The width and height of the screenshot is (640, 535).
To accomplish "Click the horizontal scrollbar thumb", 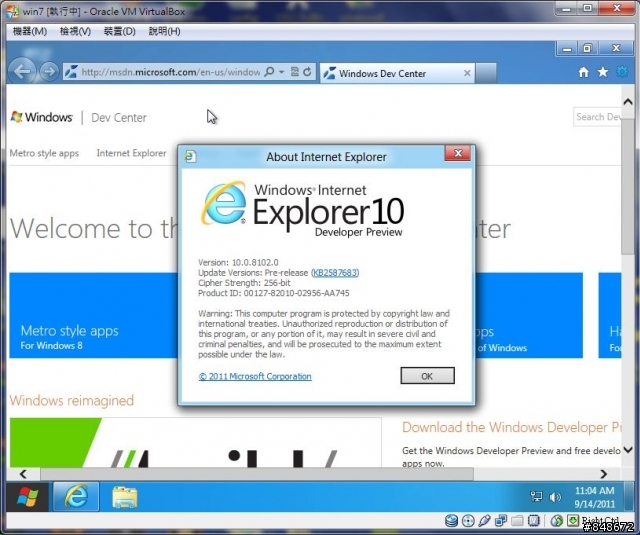I will coord(257,474).
